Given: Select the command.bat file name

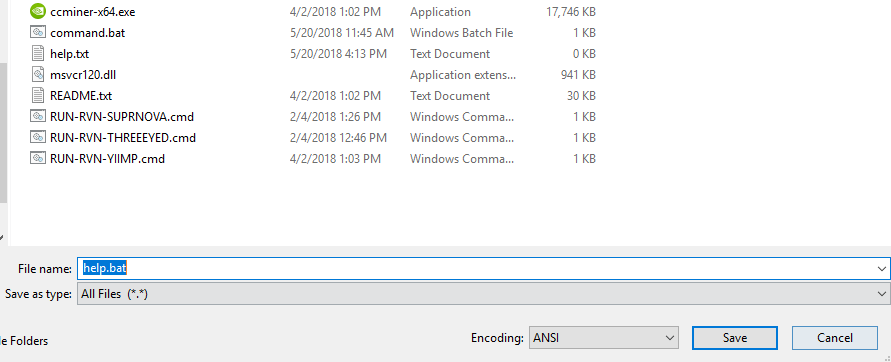Looking at the screenshot, I should [x=88, y=32].
